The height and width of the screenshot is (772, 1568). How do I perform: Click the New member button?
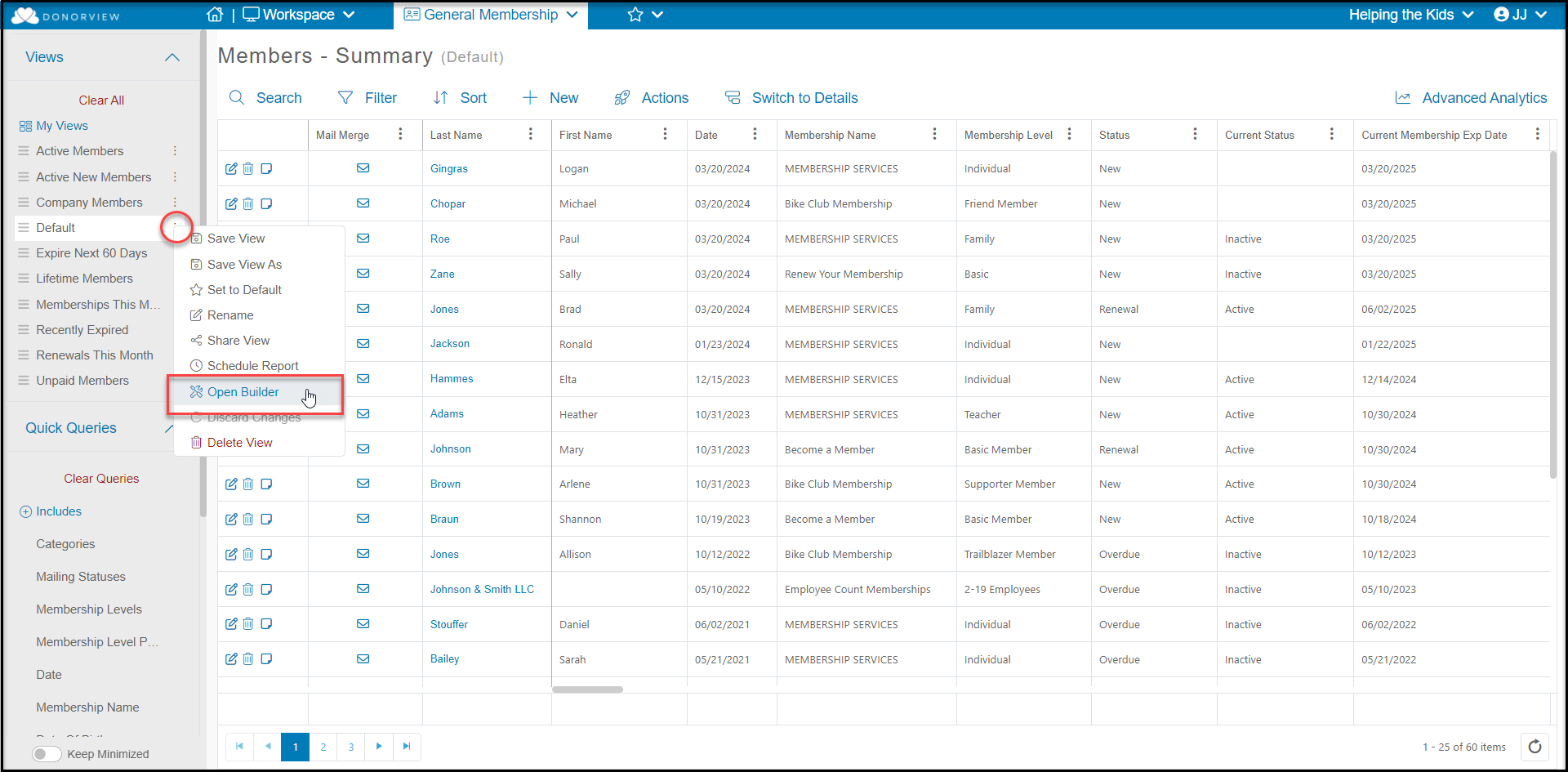tap(550, 98)
